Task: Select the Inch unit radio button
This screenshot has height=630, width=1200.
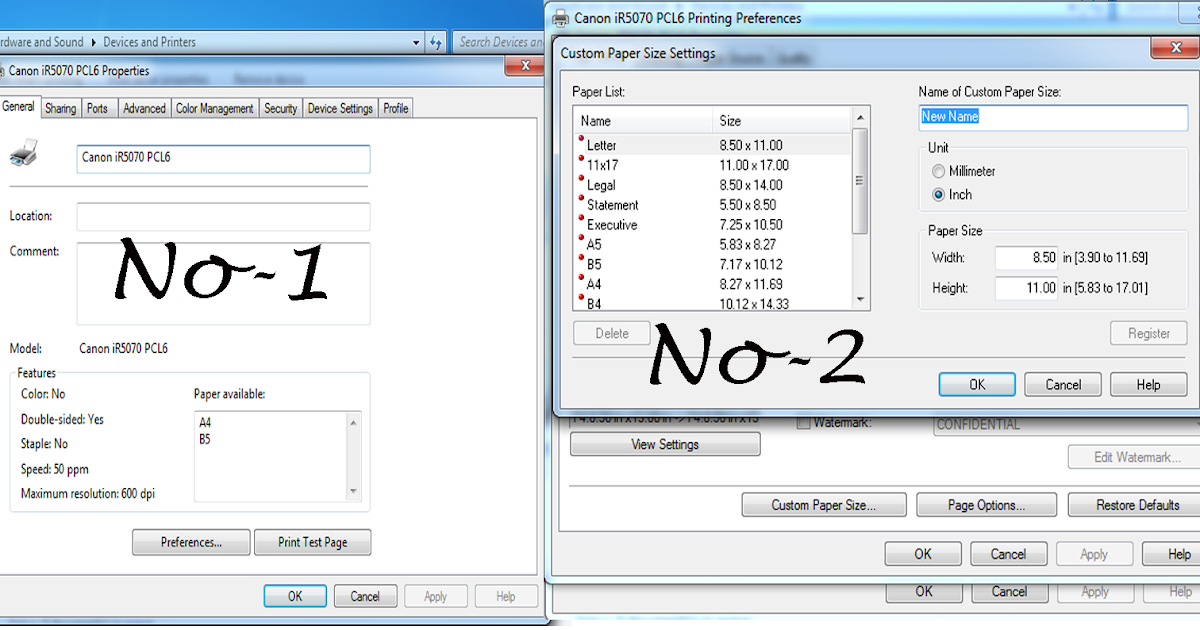Action: tap(938, 195)
